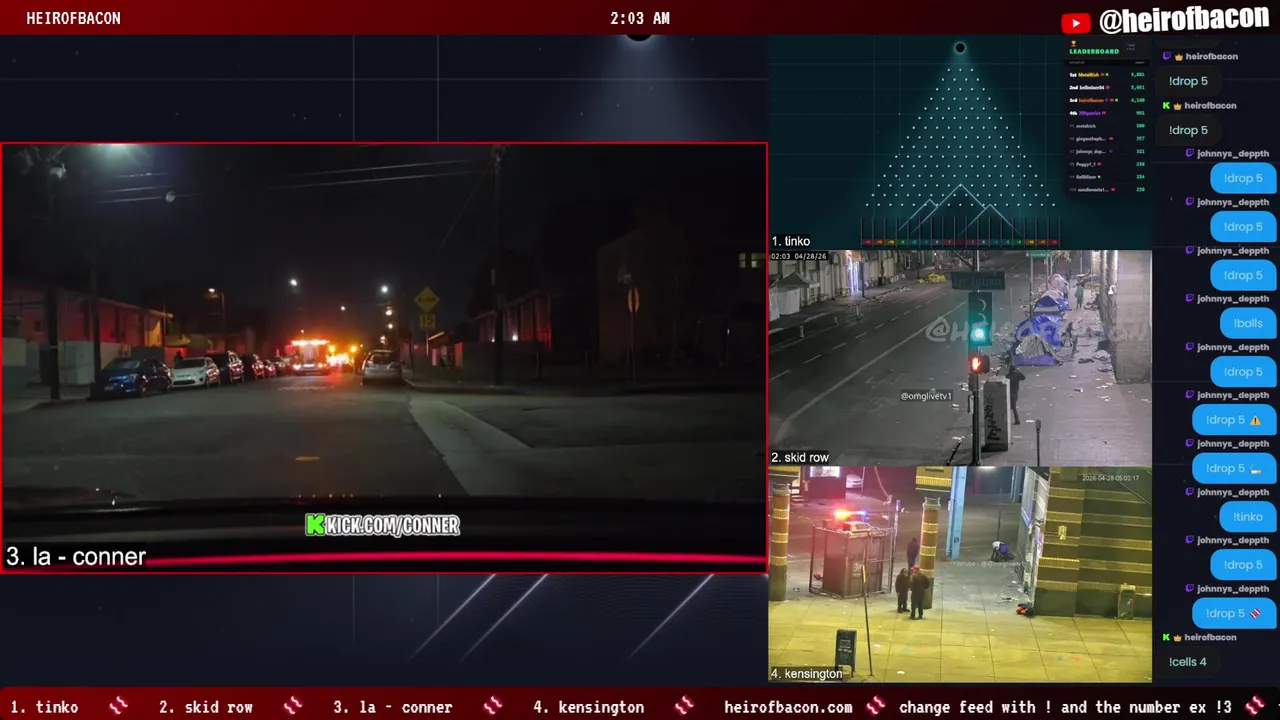Click the LEADERBOARD heading
The image size is (1280, 720).
1094,52
